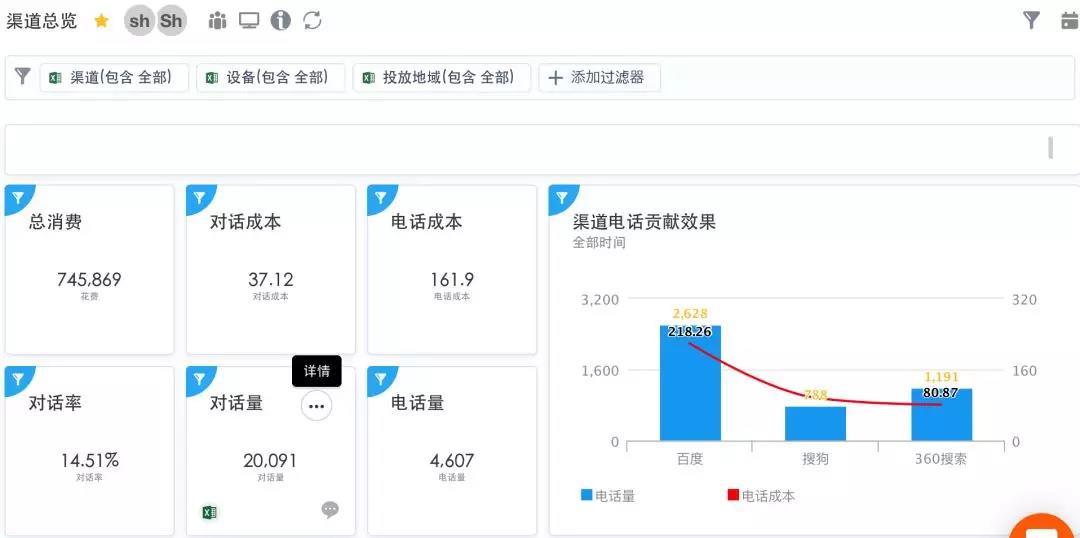Click the capital 'Sh' user avatar

pyautogui.click(x=171, y=21)
